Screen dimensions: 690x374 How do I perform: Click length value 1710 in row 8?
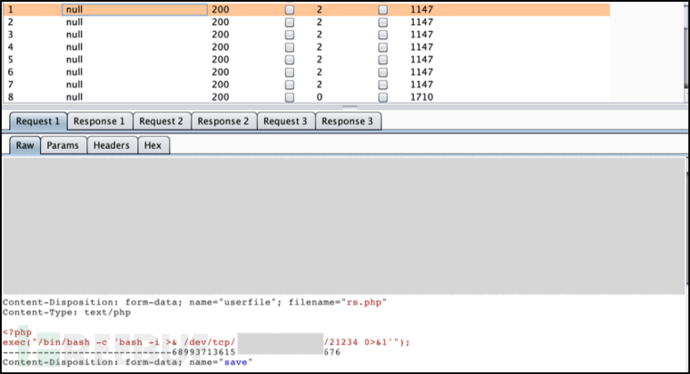422,97
